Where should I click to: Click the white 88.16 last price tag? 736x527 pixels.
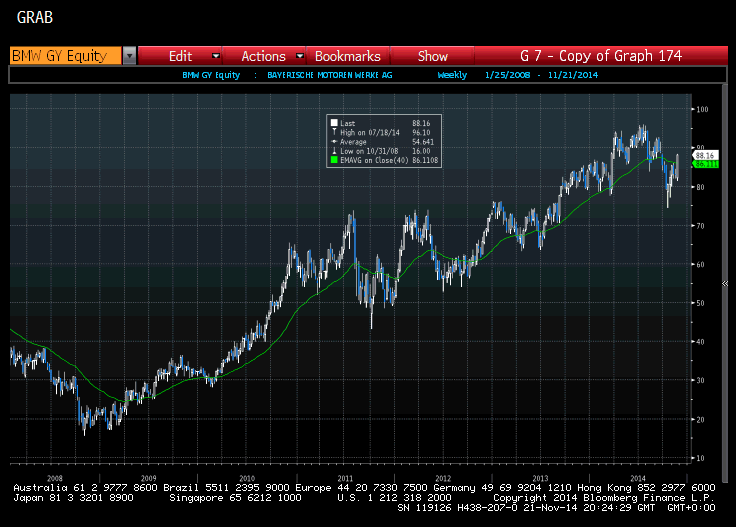point(704,156)
